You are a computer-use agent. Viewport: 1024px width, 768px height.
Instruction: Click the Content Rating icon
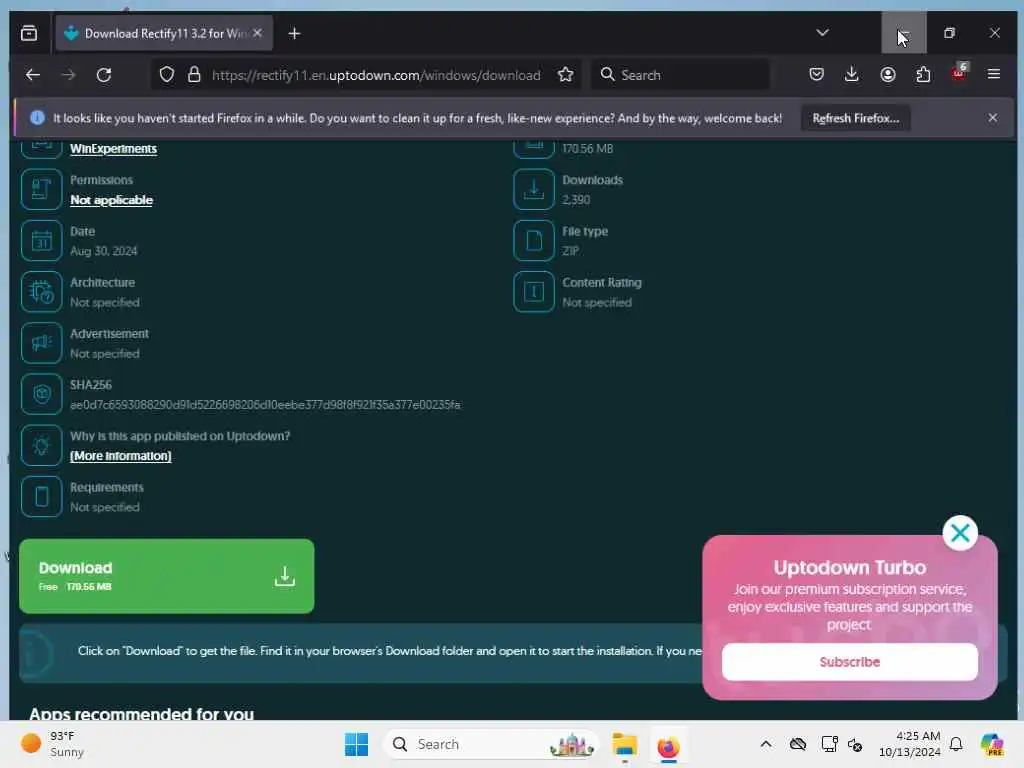click(x=534, y=292)
